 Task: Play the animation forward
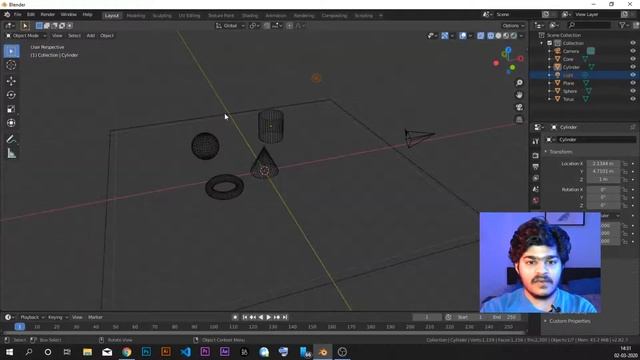click(269, 317)
